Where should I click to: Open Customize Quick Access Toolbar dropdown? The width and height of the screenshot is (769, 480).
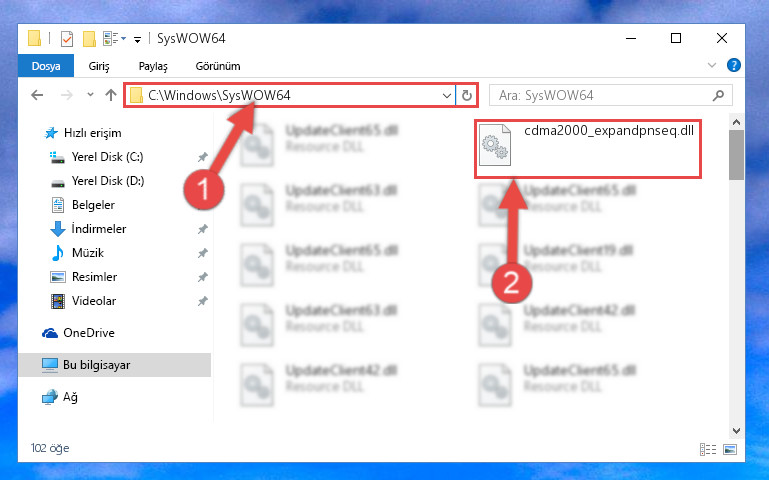click(x=137, y=39)
